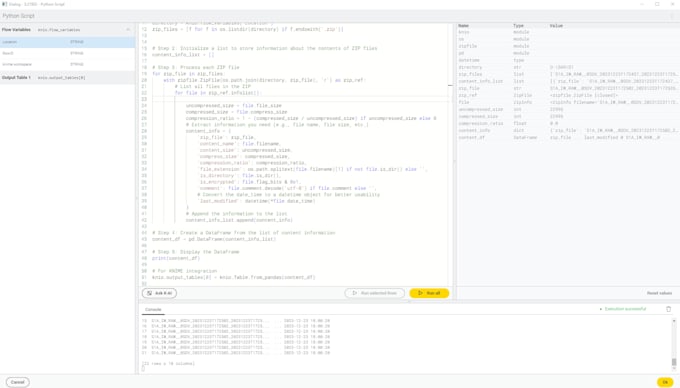
Task: Click the Type column header in workspace table
Action: 518,26
